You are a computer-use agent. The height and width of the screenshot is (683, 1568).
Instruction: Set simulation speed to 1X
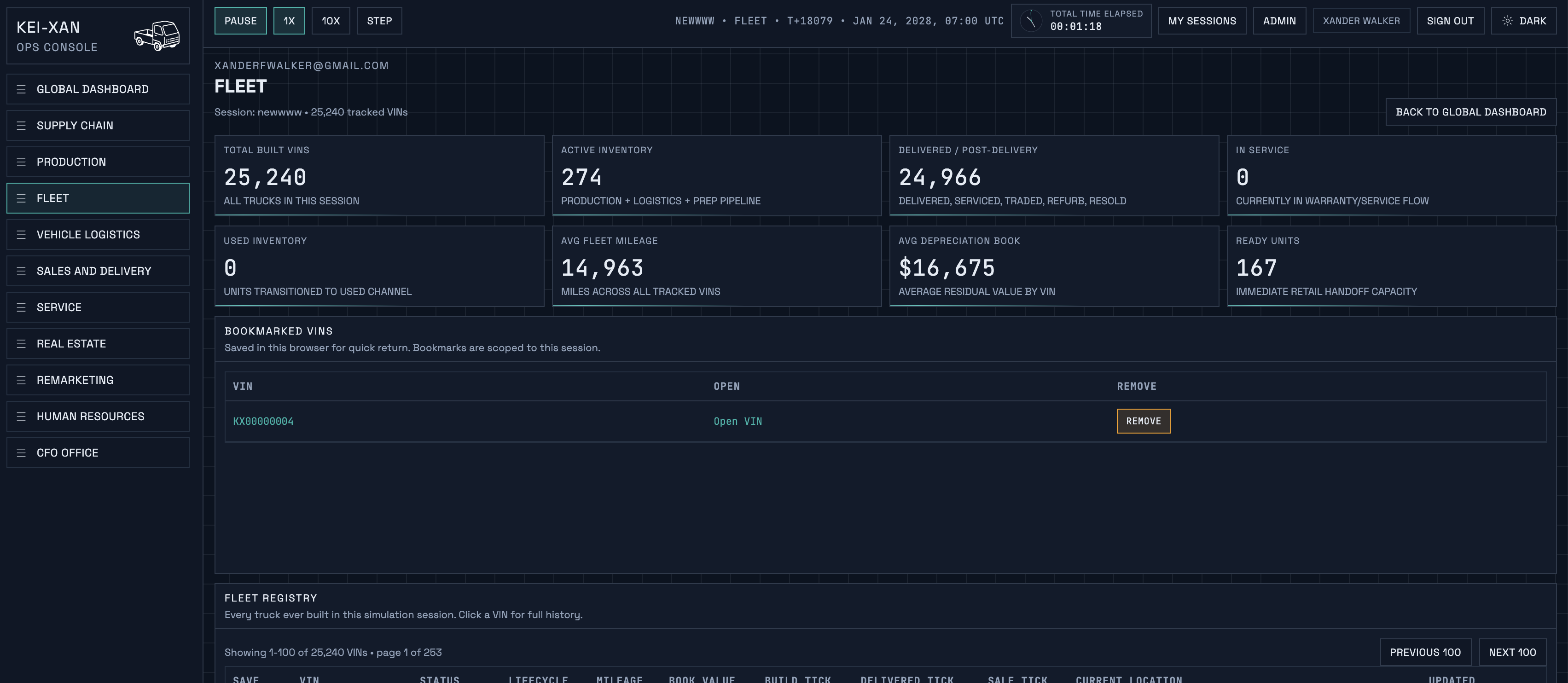pyautogui.click(x=289, y=21)
